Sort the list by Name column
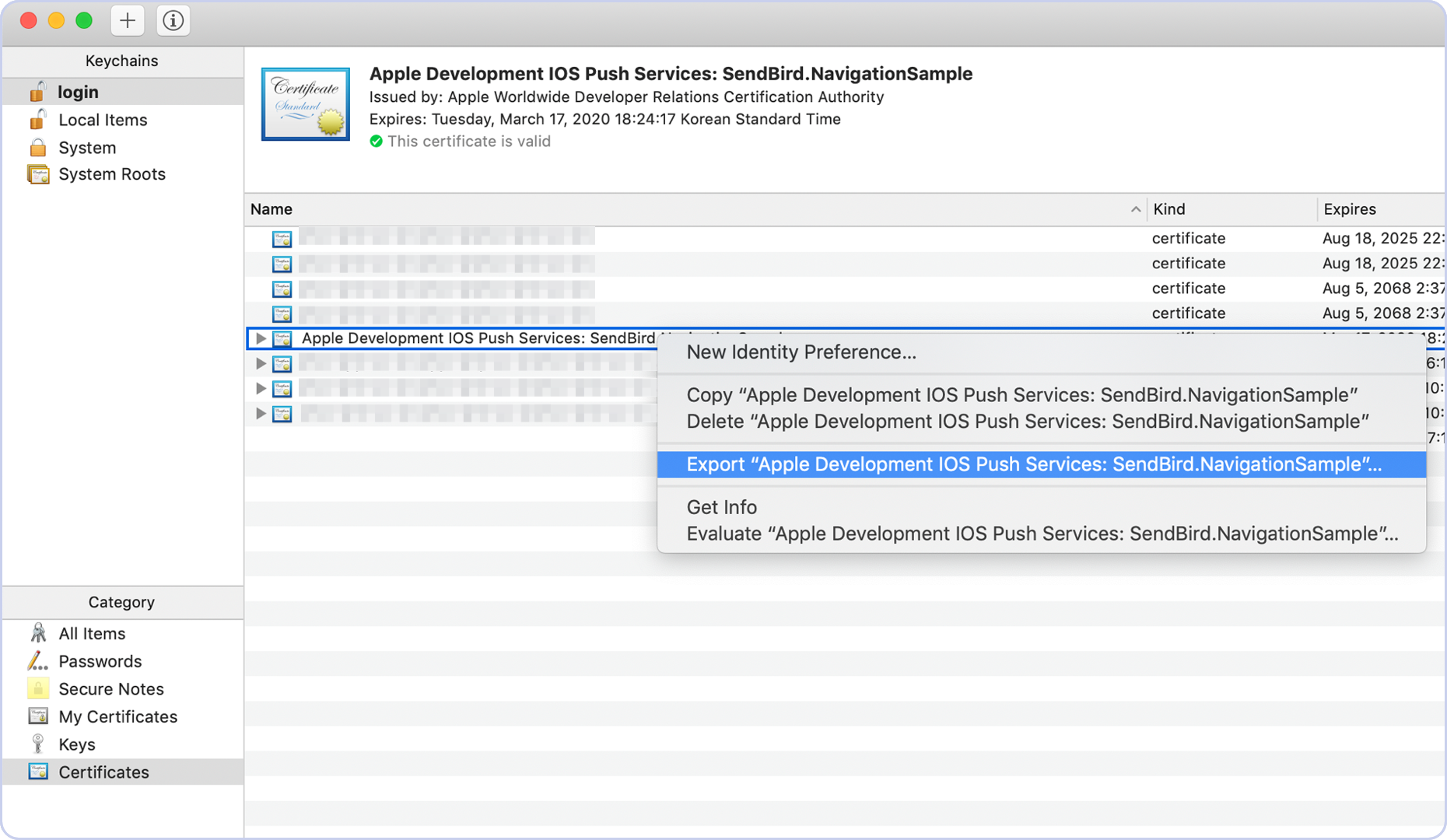The image size is (1447, 840). pyautogui.click(x=272, y=209)
